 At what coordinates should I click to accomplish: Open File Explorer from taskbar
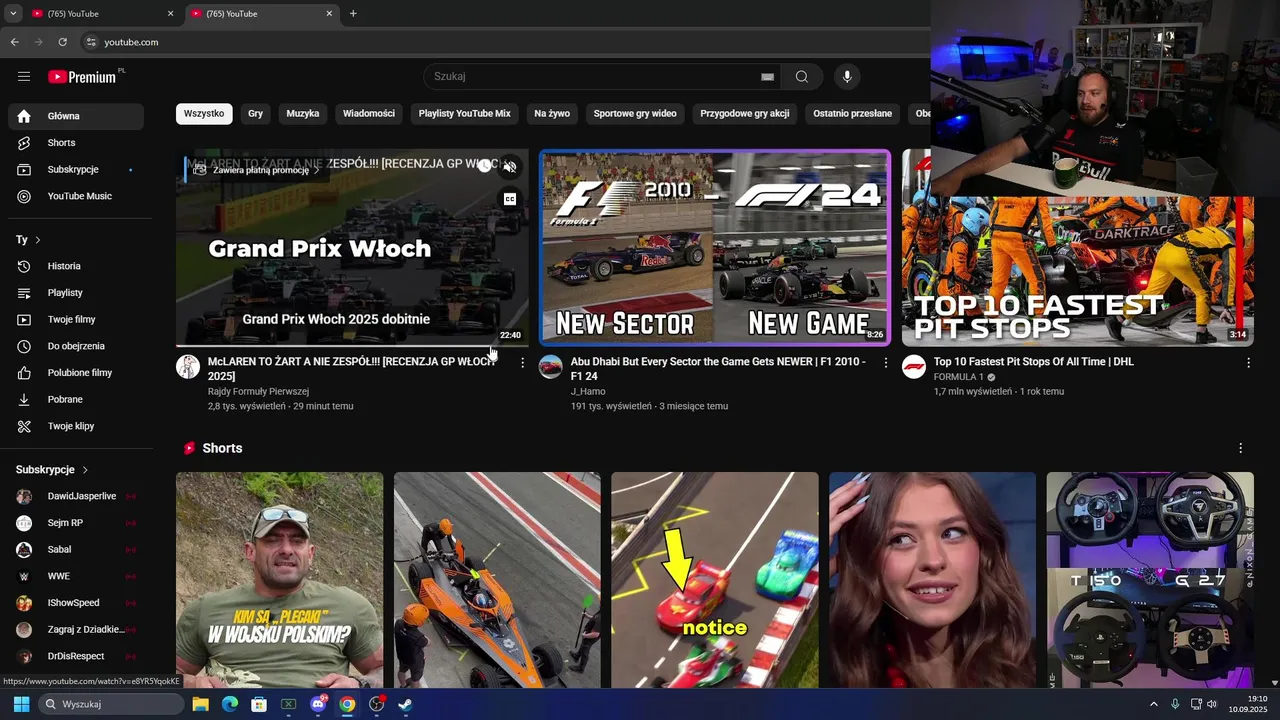coord(200,704)
